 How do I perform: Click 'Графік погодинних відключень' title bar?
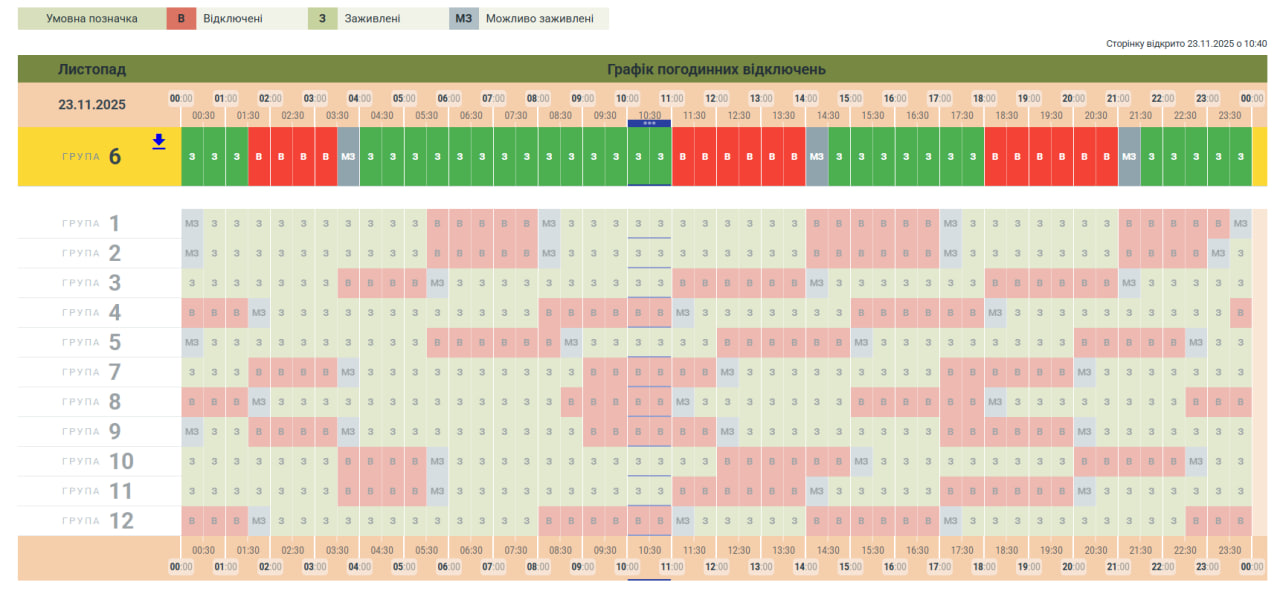pos(716,70)
